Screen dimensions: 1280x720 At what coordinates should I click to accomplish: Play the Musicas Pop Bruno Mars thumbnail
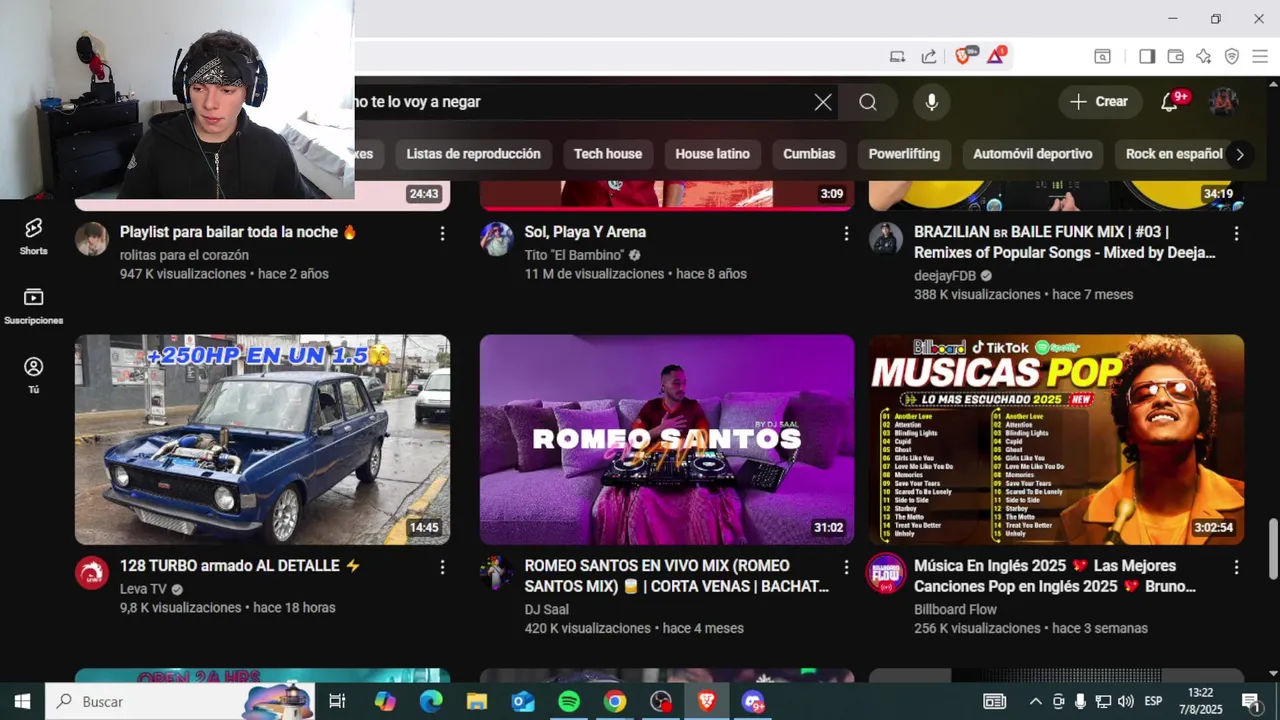click(x=1056, y=440)
